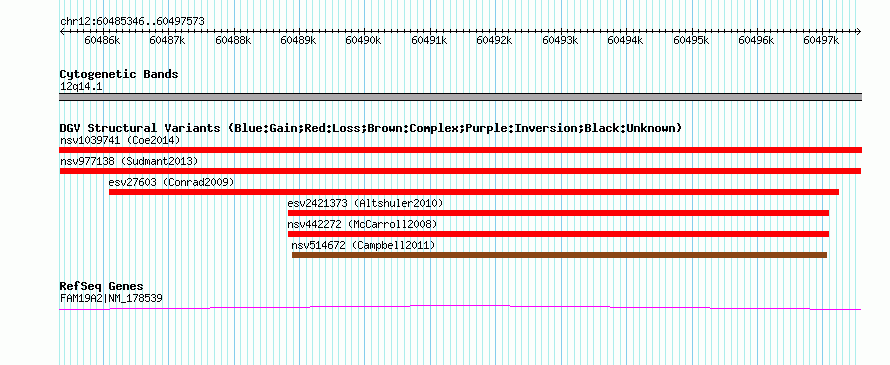Click the 60492k ruler tick label
The image size is (890, 365).
pyautogui.click(x=494, y=40)
